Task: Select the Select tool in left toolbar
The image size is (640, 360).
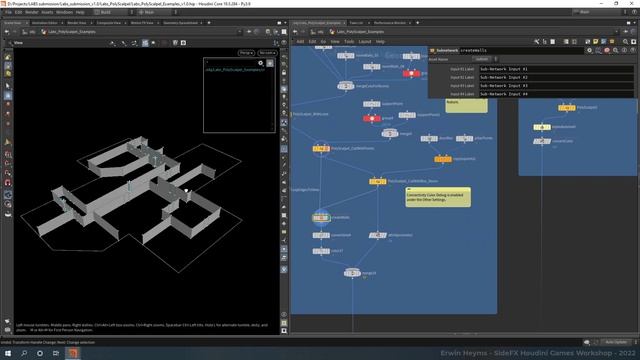Action: (8, 86)
